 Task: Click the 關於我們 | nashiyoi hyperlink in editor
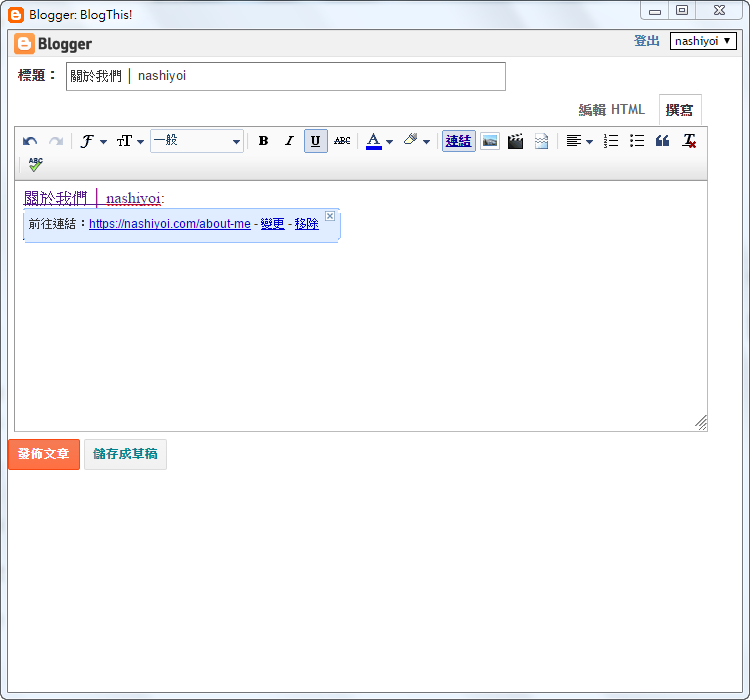click(92, 198)
